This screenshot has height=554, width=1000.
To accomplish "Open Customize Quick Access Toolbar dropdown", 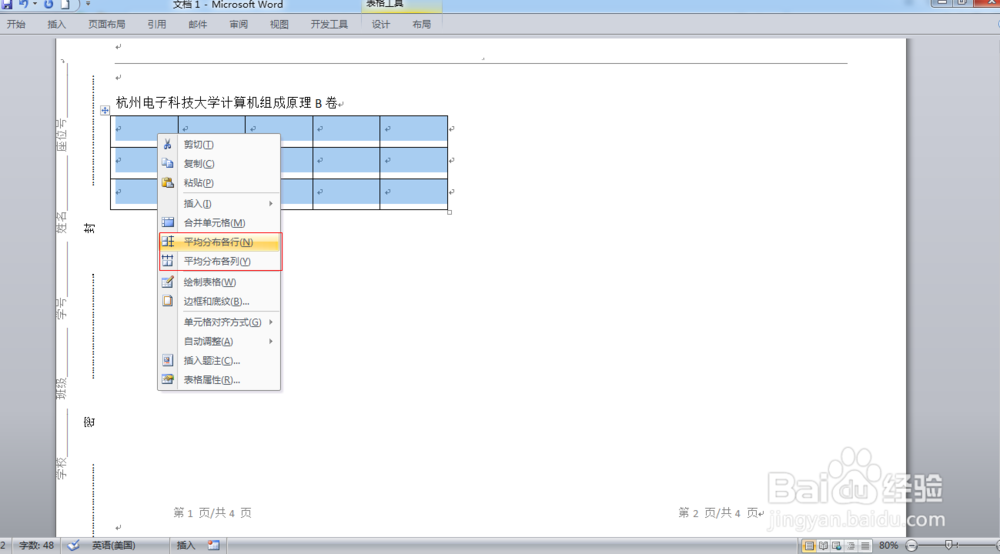I will pos(88,4).
